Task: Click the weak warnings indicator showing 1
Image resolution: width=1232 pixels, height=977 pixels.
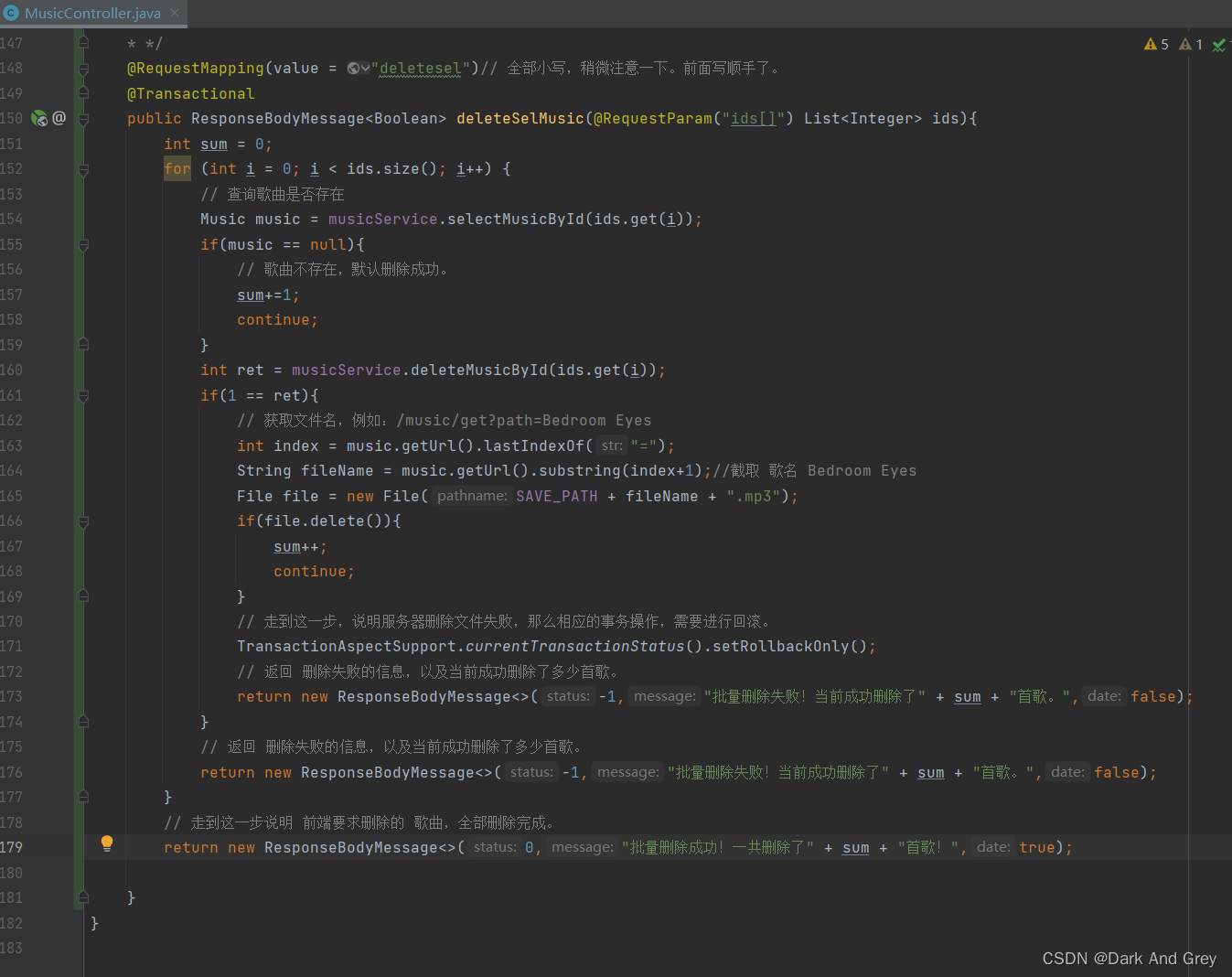Action: [1191, 44]
